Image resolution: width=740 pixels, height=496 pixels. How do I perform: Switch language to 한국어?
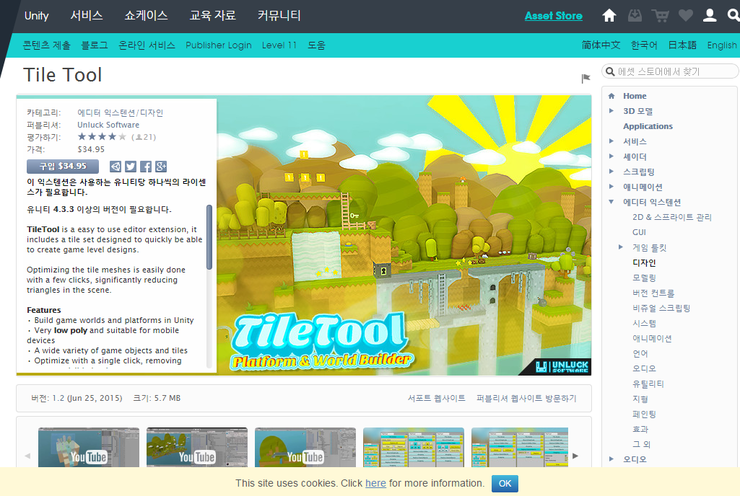point(644,45)
